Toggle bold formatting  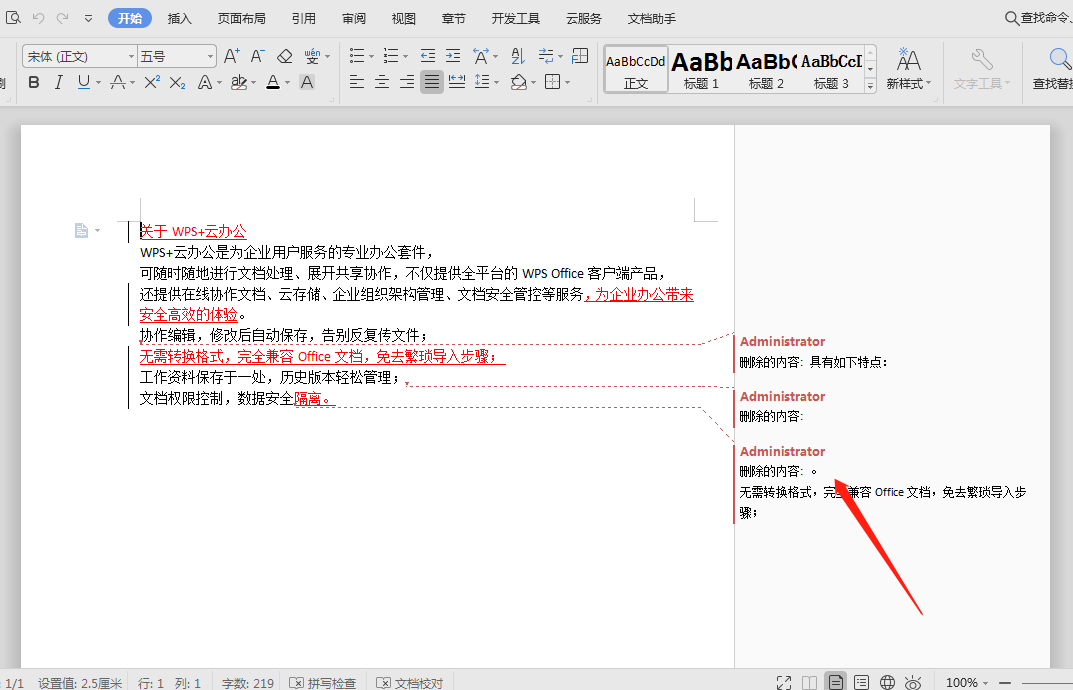pos(34,83)
